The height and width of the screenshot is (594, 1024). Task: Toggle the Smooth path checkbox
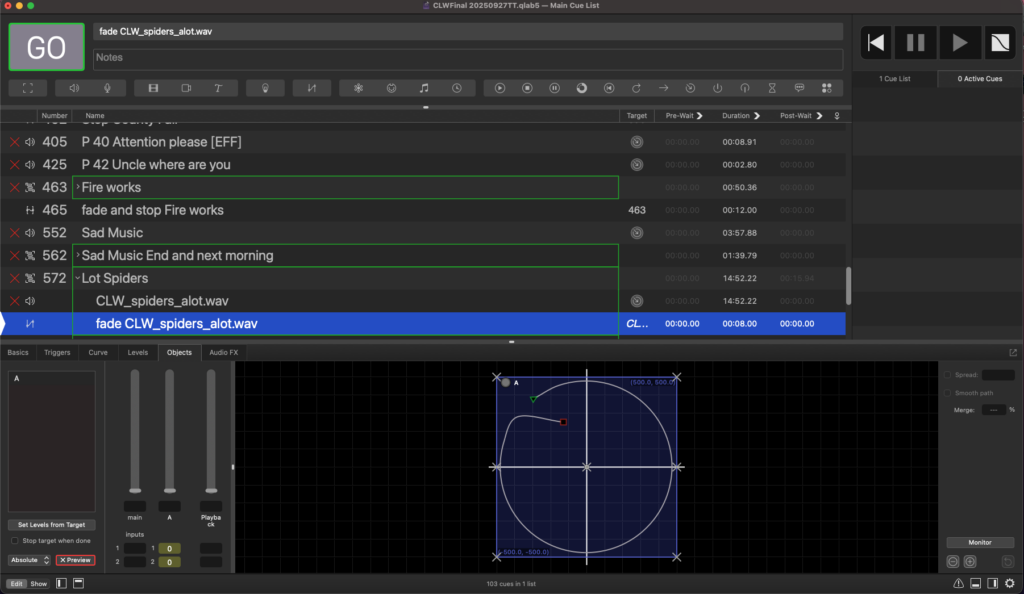[x=948, y=393]
